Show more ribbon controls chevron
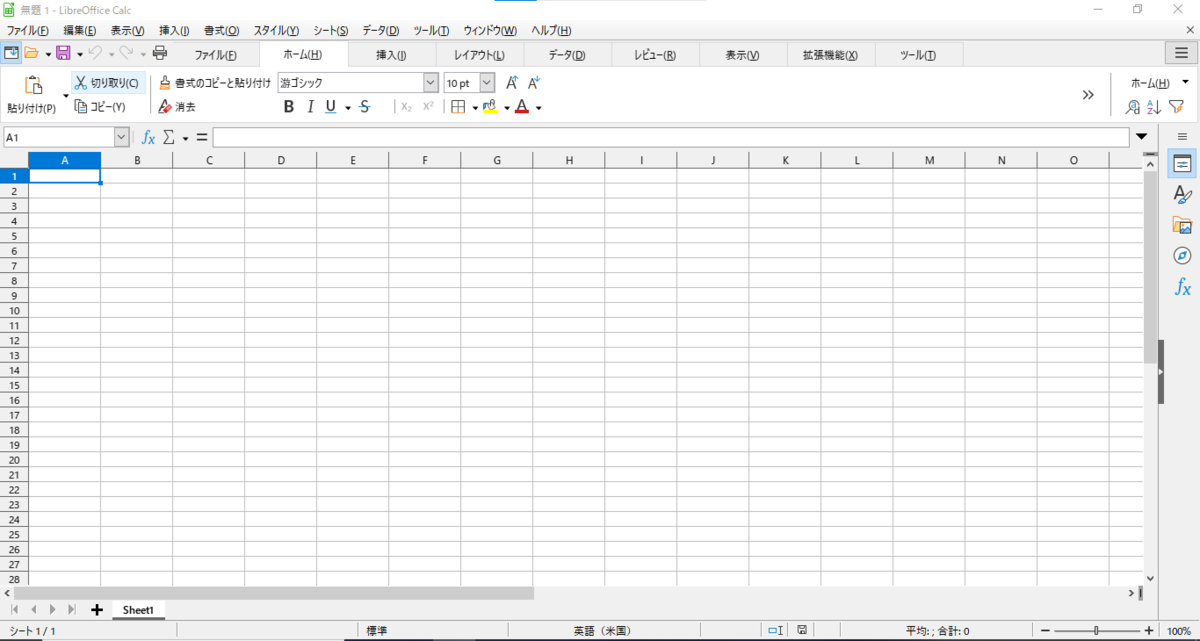This screenshot has height=641, width=1200. pyautogui.click(x=1088, y=95)
